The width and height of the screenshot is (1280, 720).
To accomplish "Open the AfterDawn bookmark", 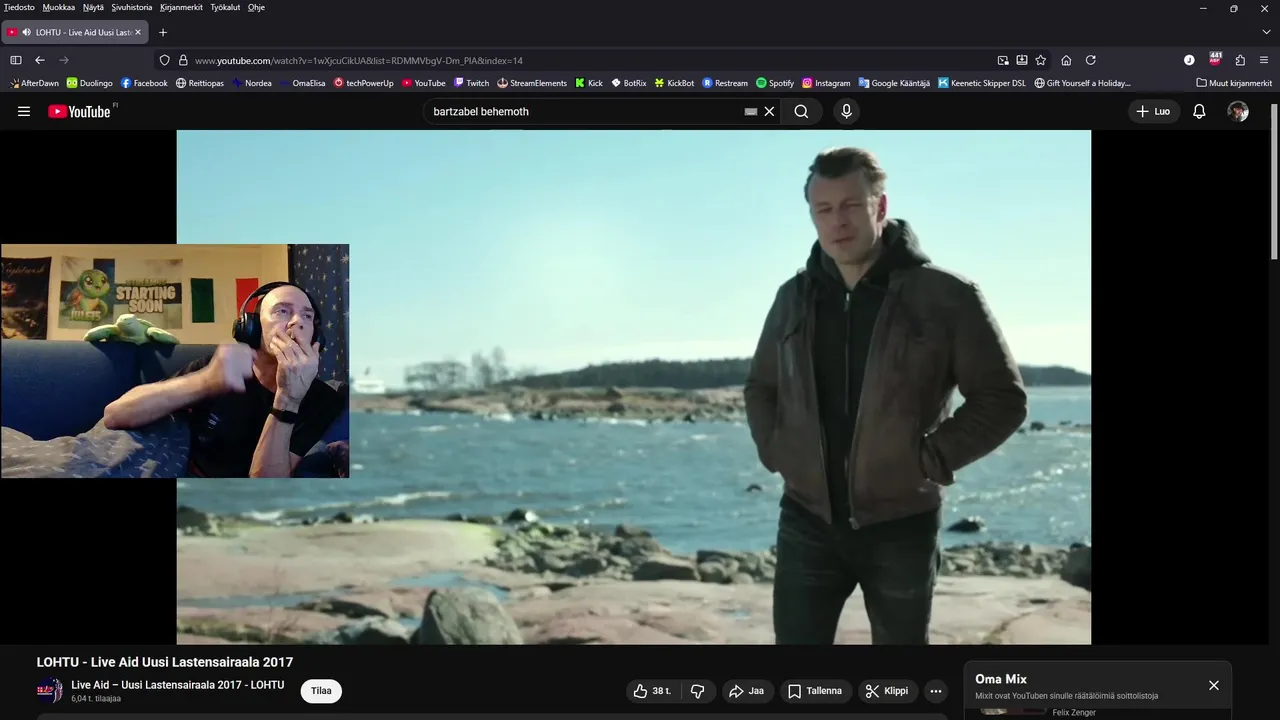I will pyautogui.click(x=35, y=83).
